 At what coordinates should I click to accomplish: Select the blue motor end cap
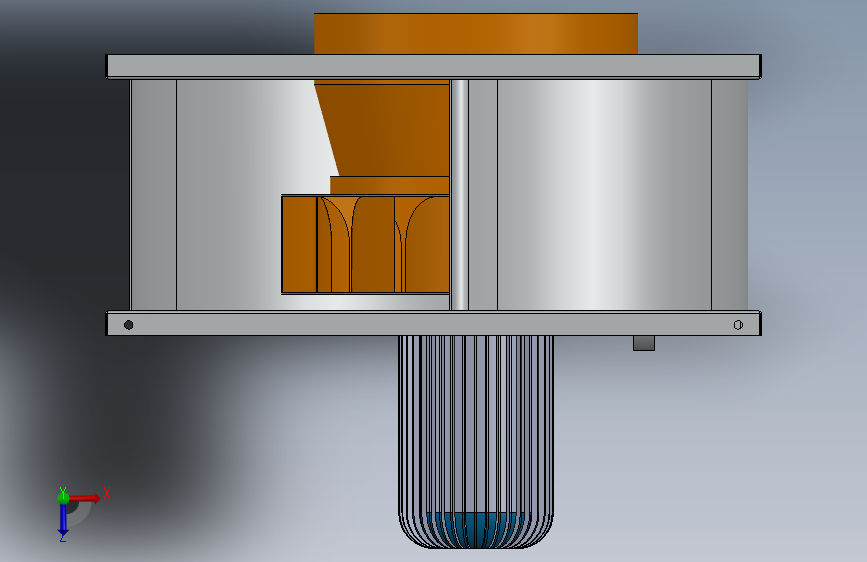coord(476,529)
